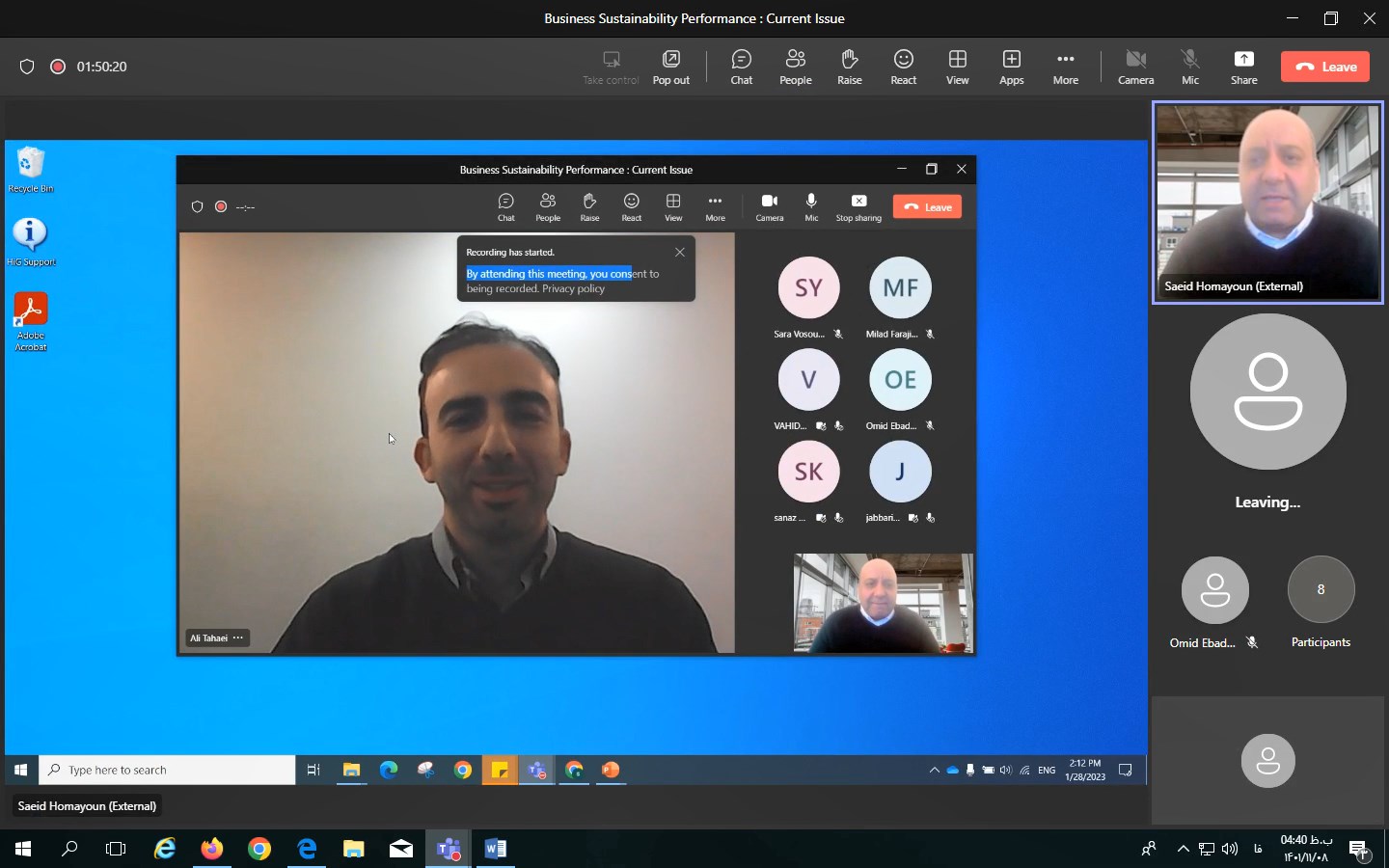
Task: Open File Explorer on shared taskbar
Action: point(351,770)
